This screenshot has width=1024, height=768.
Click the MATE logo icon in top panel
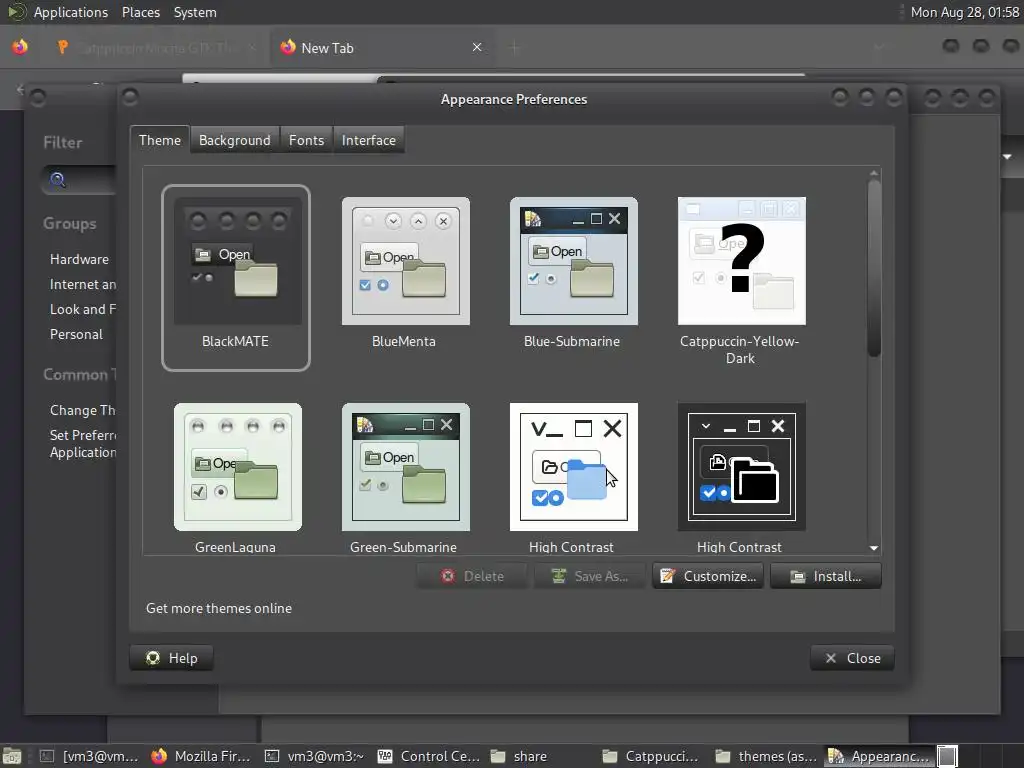pos(16,12)
